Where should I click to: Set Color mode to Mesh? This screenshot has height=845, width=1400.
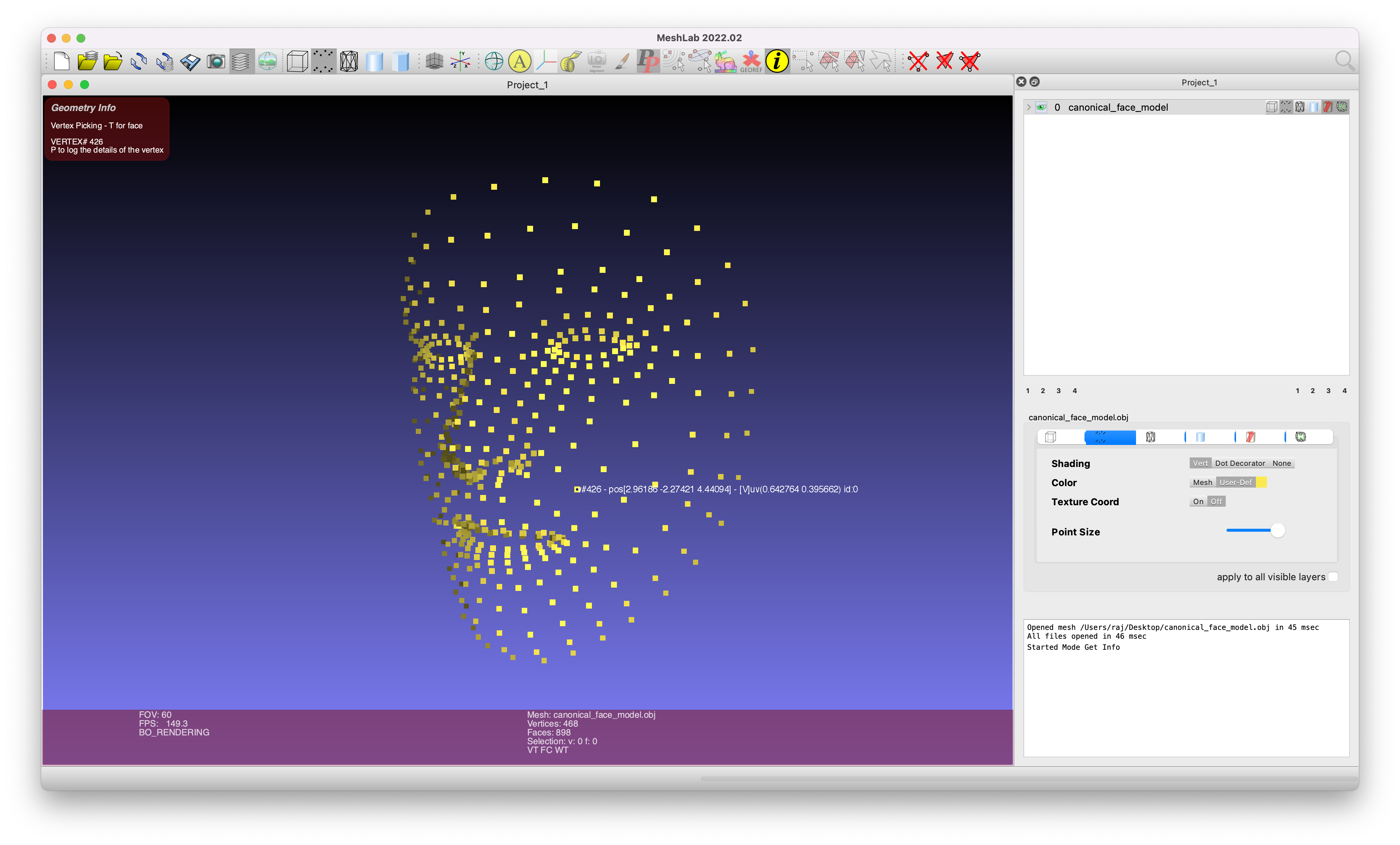tap(1202, 482)
